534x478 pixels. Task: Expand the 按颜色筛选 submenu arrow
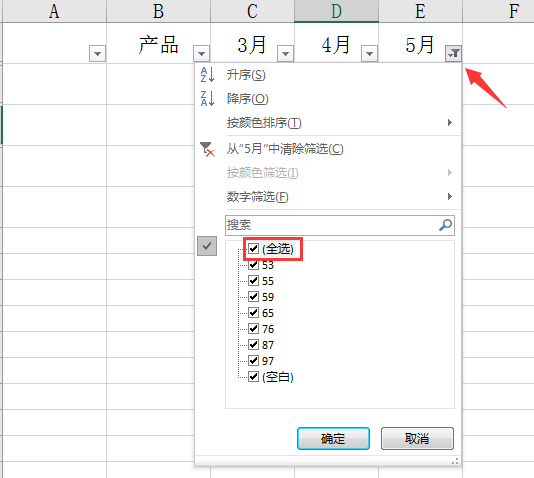point(450,173)
